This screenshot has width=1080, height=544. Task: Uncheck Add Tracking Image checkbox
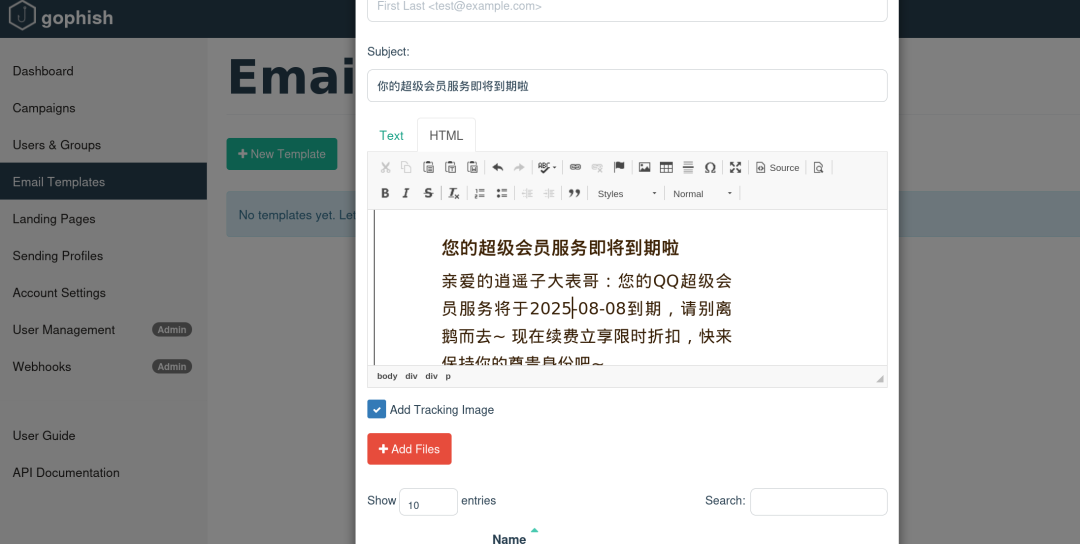377,409
